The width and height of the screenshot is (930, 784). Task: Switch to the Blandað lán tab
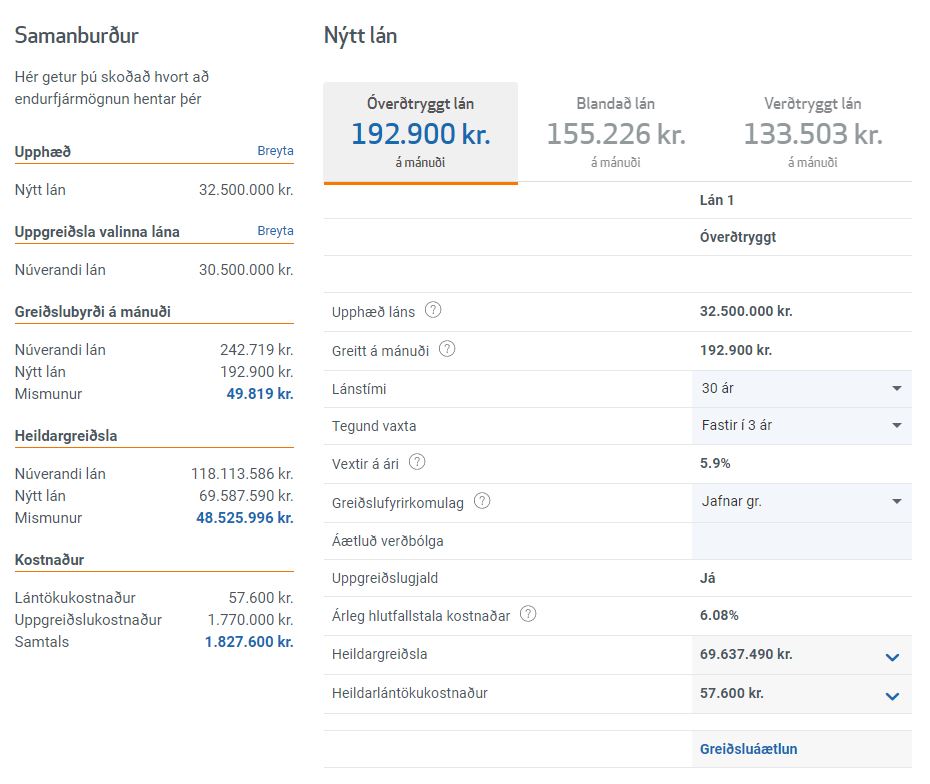615,133
